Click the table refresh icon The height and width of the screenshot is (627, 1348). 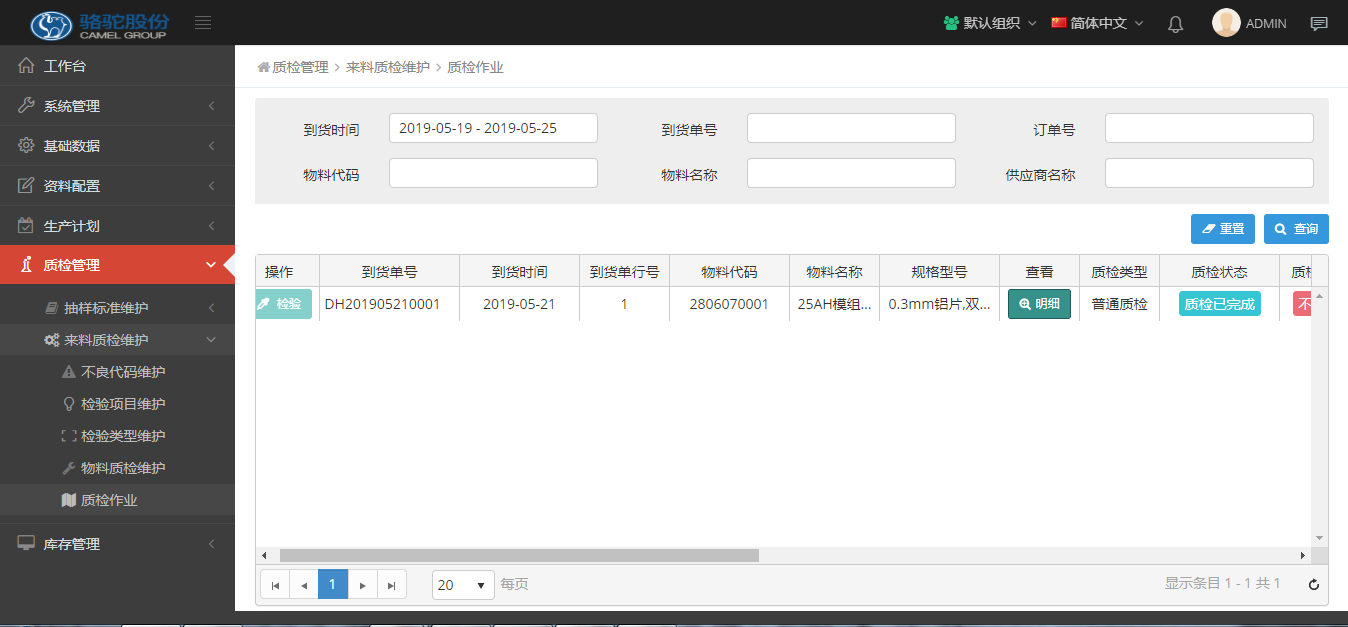pos(1314,585)
